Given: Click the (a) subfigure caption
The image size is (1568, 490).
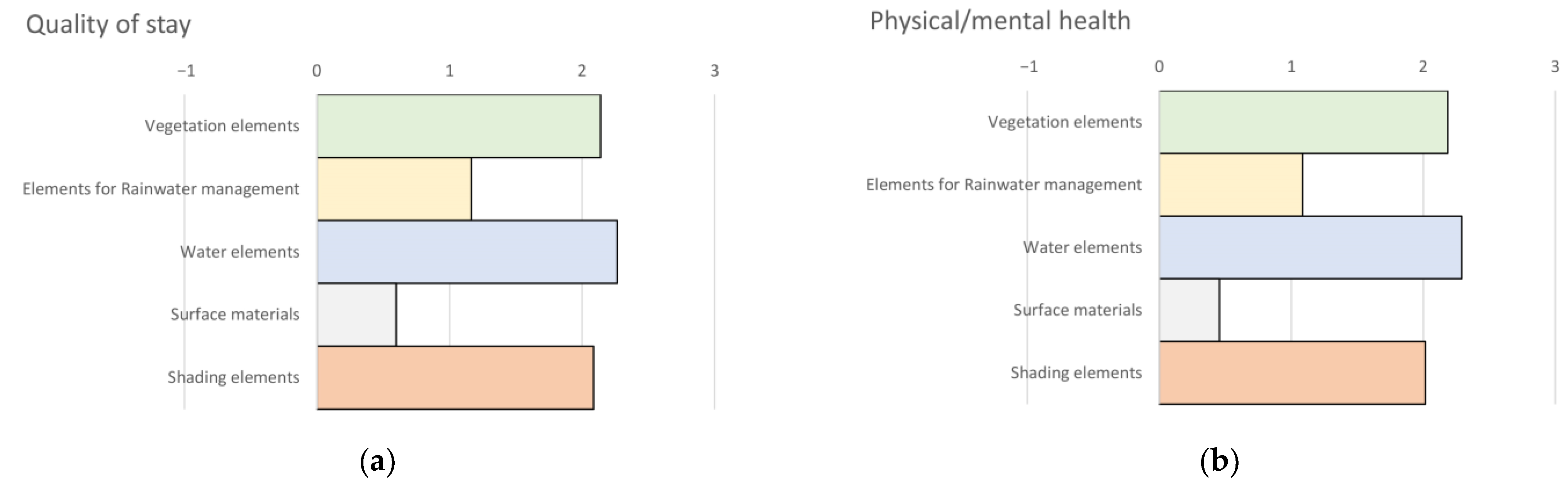Looking at the screenshot, I should [377, 461].
